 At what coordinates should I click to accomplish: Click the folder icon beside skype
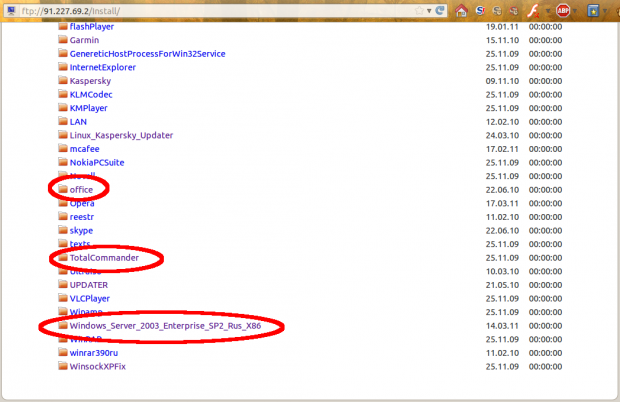(x=63, y=230)
